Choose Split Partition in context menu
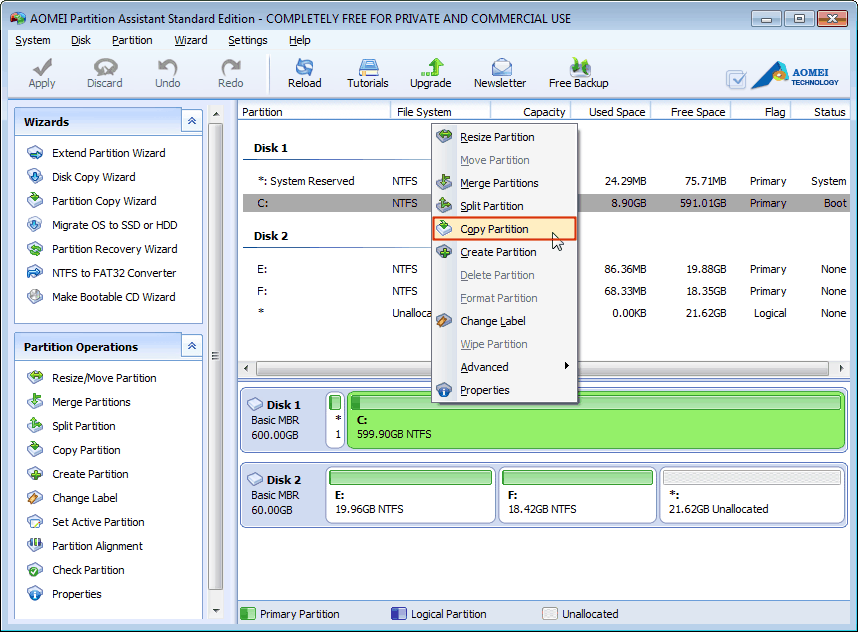The width and height of the screenshot is (858, 632). coord(505,206)
